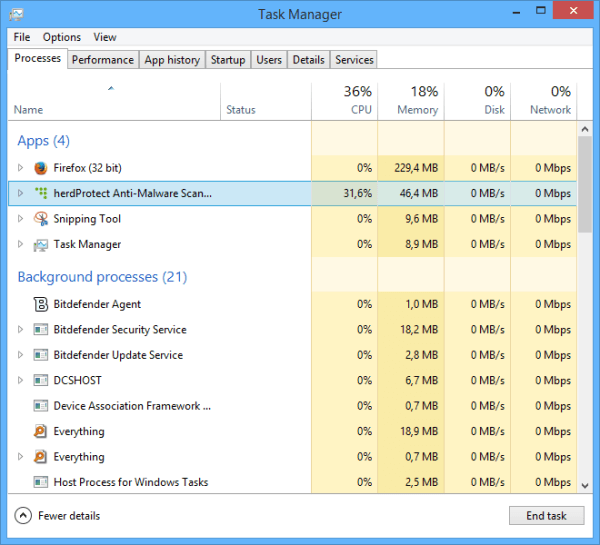Switch to the App history tab
The image size is (600, 545).
(x=172, y=60)
